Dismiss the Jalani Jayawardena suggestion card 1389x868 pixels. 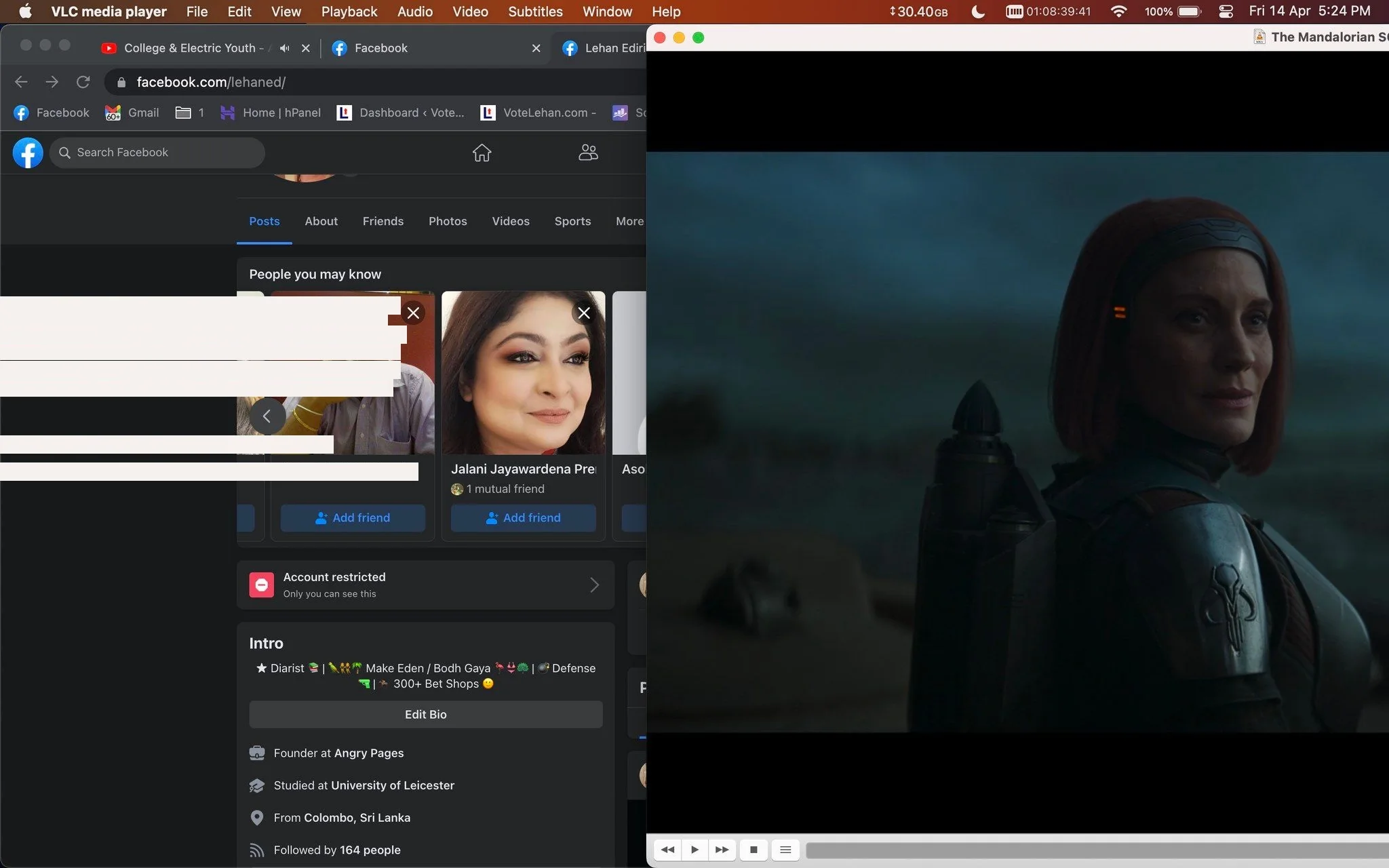pos(584,313)
